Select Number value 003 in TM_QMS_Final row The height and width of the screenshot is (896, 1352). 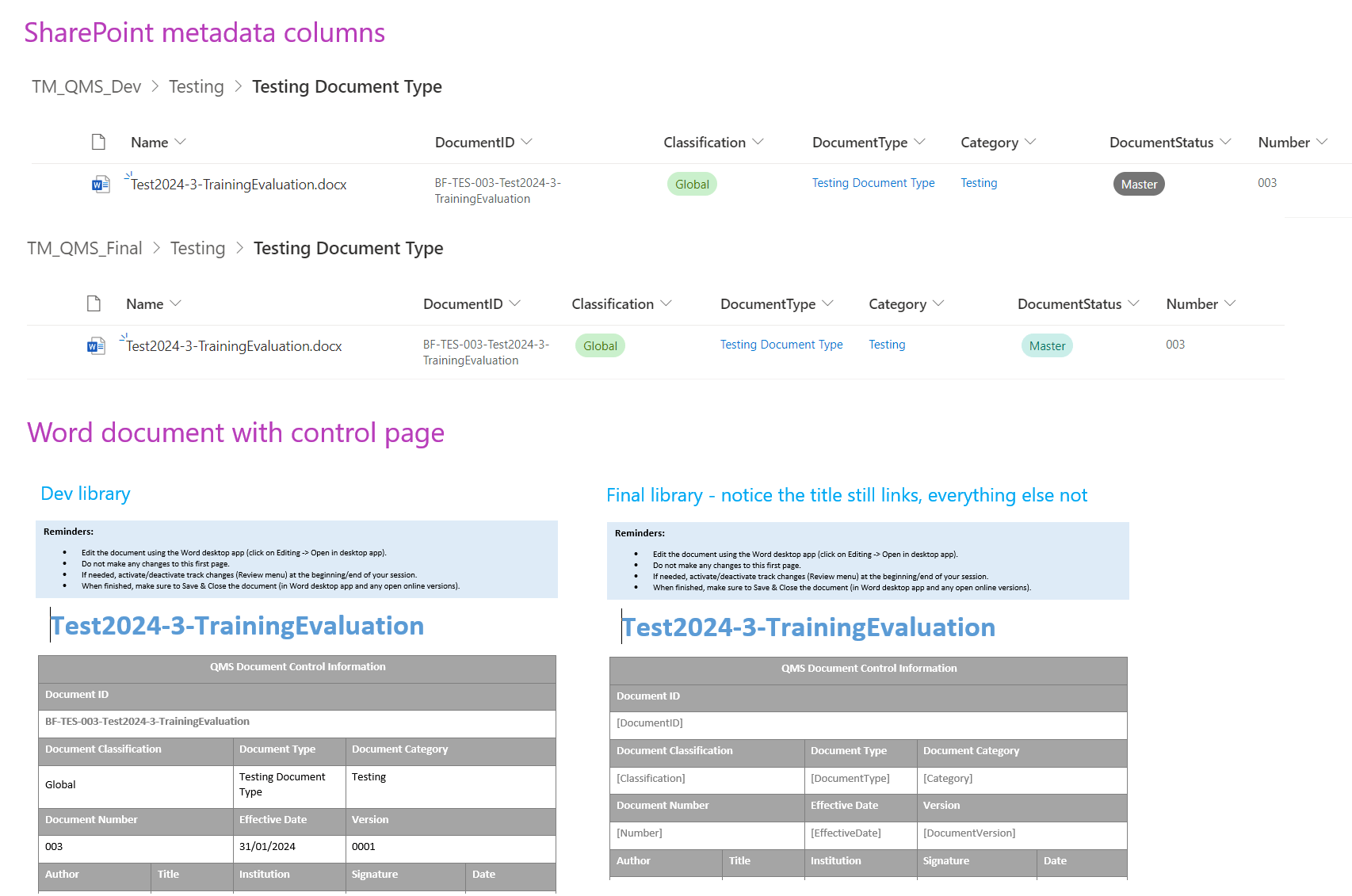tap(1175, 345)
